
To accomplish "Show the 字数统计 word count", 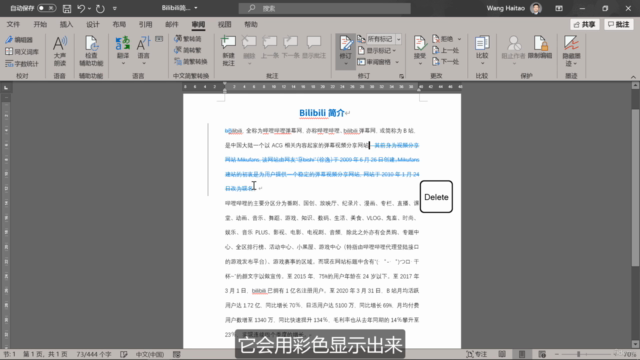I will click(22, 63).
